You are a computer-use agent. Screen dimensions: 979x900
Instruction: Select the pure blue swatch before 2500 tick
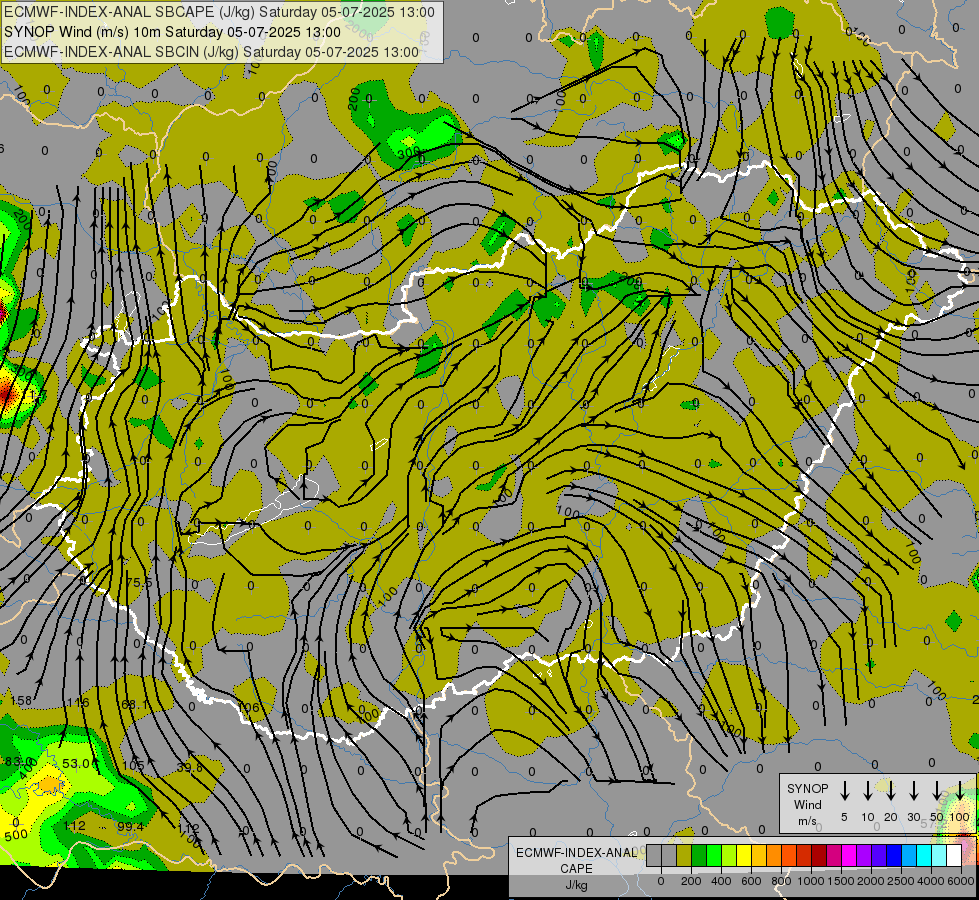tap(895, 855)
